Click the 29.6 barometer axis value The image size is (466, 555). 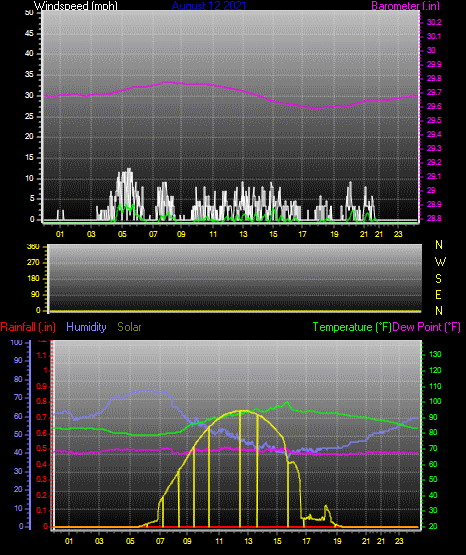pyautogui.click(x=434, y=107)
